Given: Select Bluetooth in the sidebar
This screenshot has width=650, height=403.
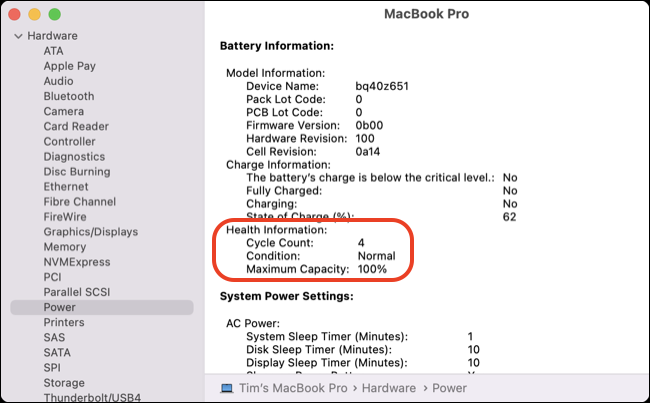Looking at the screenshot, I should coord(68,96).
